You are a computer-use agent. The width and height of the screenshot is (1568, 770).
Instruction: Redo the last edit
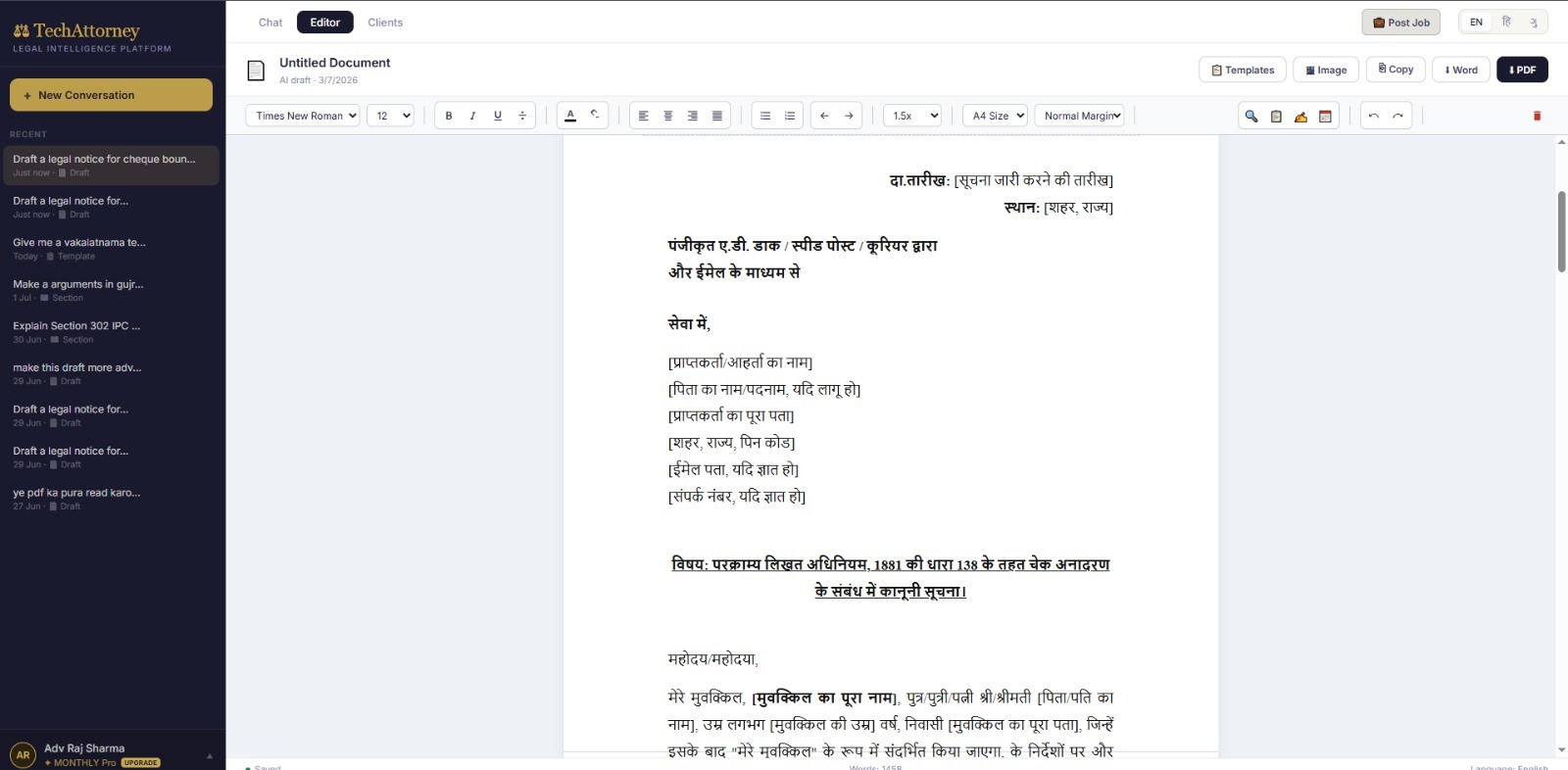(x=1398, y=116)
